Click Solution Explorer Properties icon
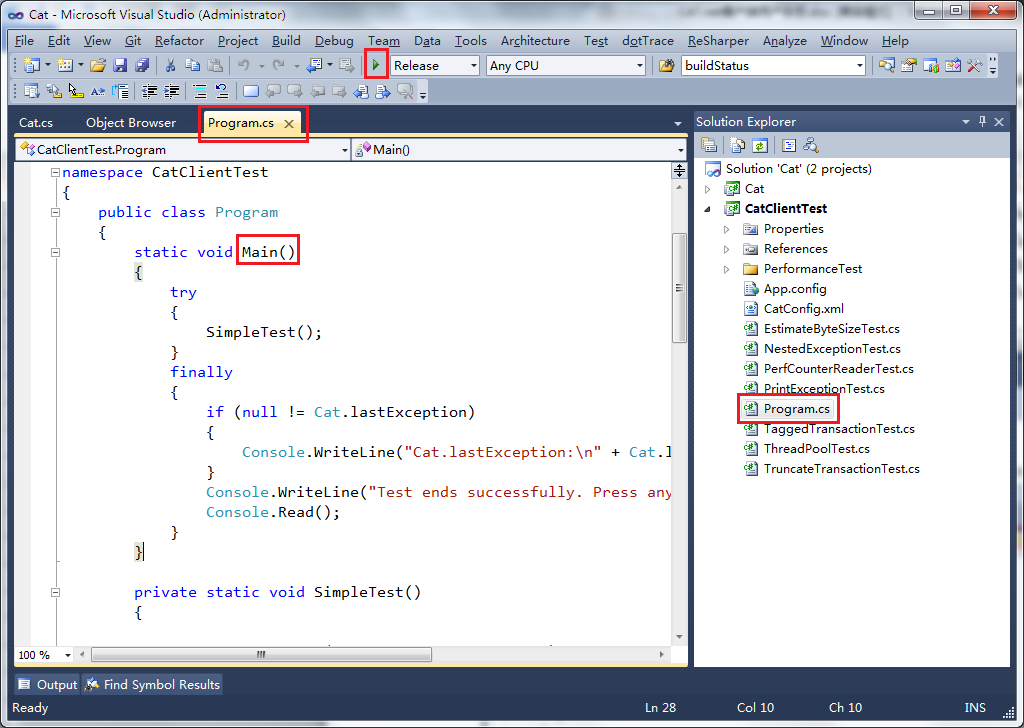This screenshot has width=1024, height=728. tap(709, 145)
